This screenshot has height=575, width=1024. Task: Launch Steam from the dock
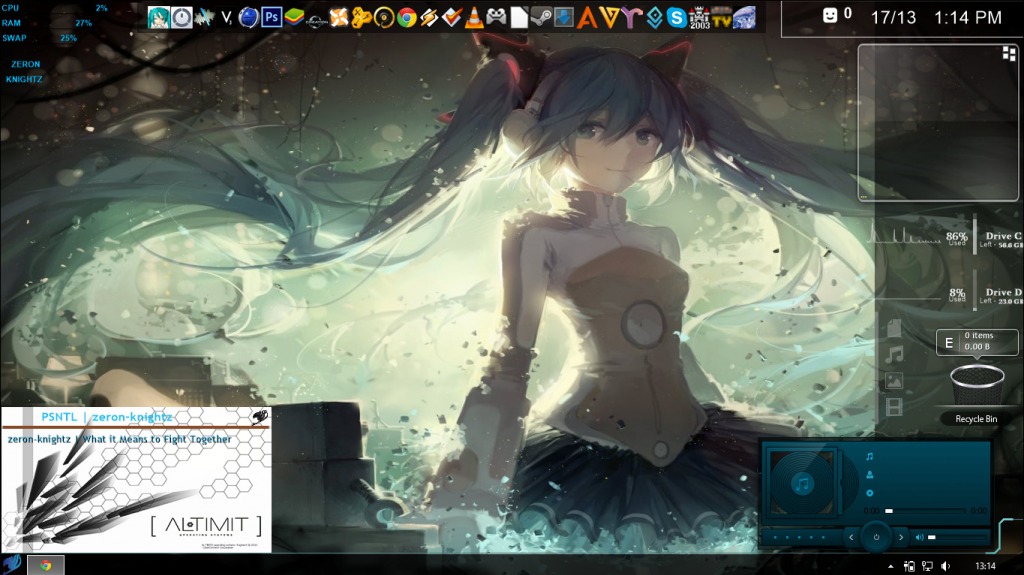541,18
